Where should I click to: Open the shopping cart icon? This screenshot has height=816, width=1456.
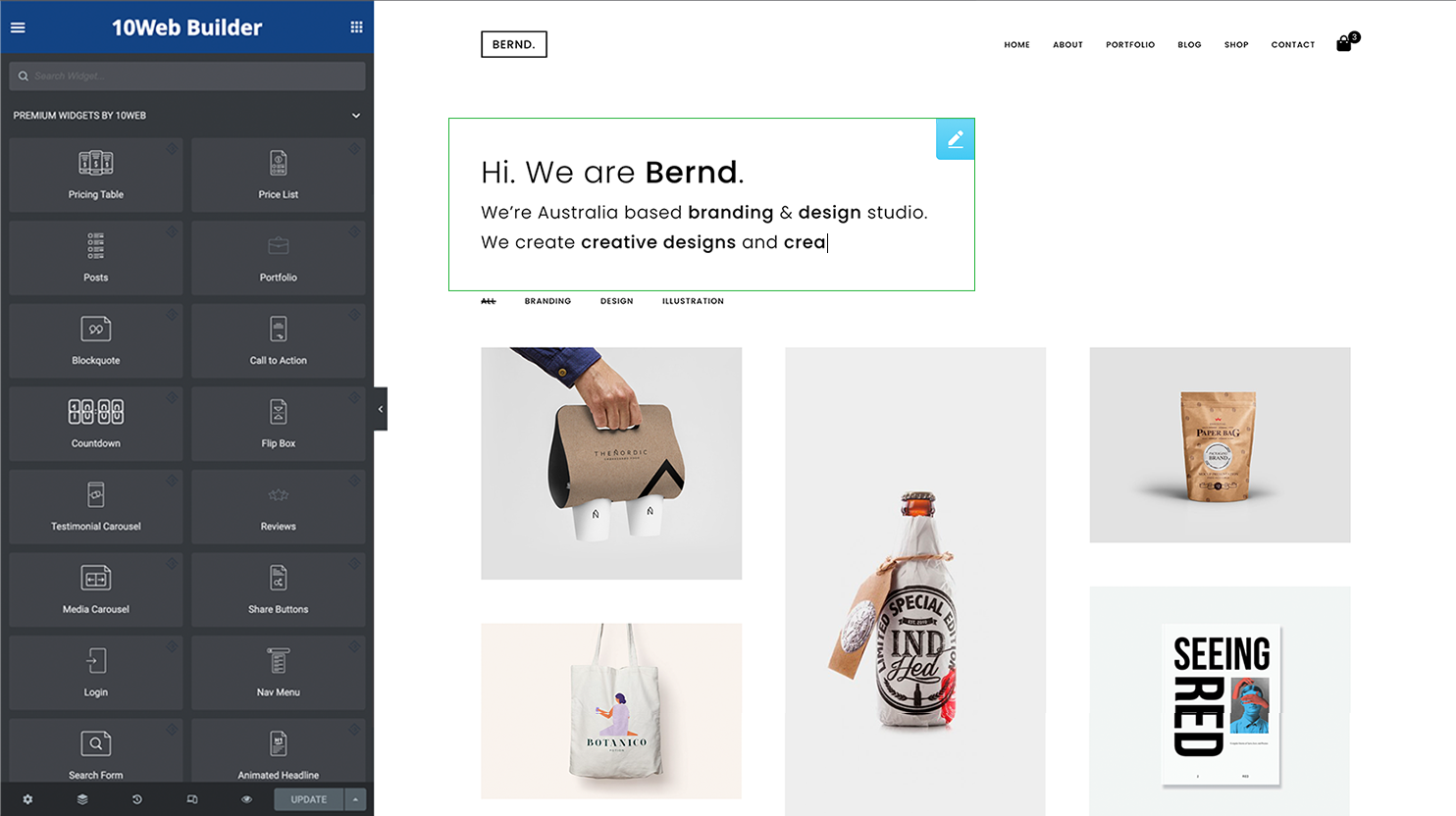point(1344,44)
